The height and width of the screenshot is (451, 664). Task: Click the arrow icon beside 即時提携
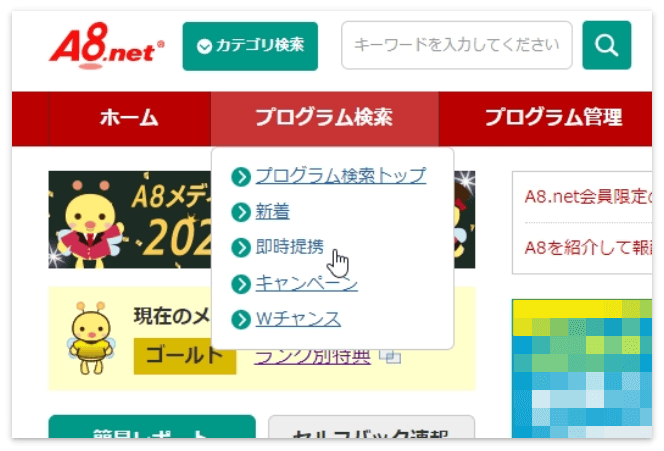point(241,248)
